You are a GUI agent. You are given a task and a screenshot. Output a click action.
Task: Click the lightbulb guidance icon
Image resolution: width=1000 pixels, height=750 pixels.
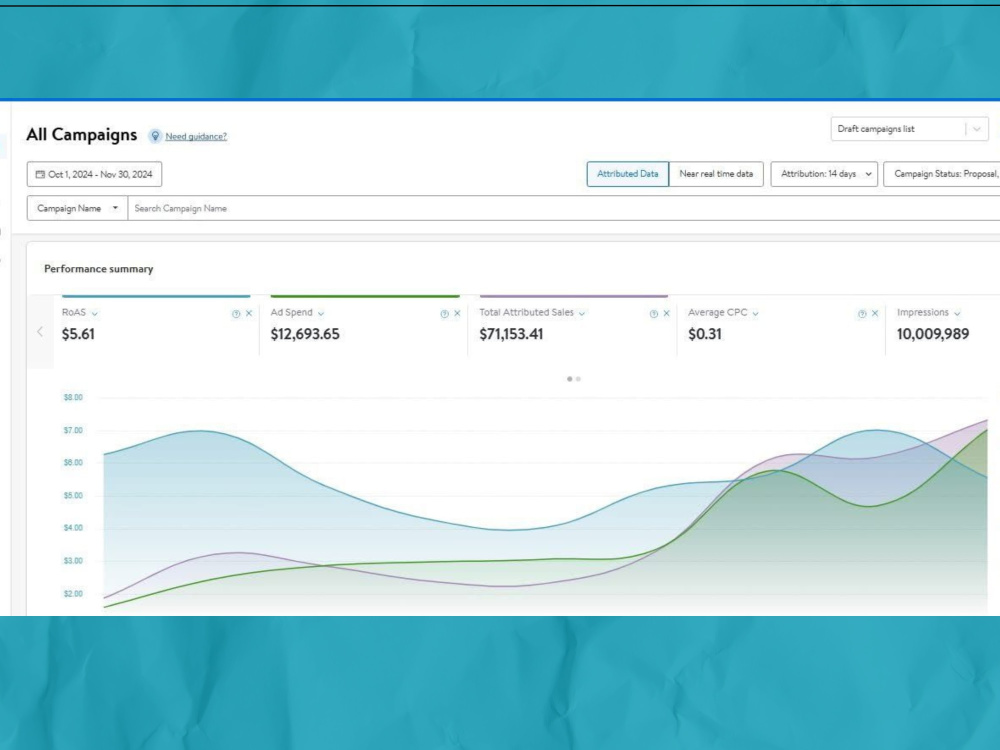155,136
